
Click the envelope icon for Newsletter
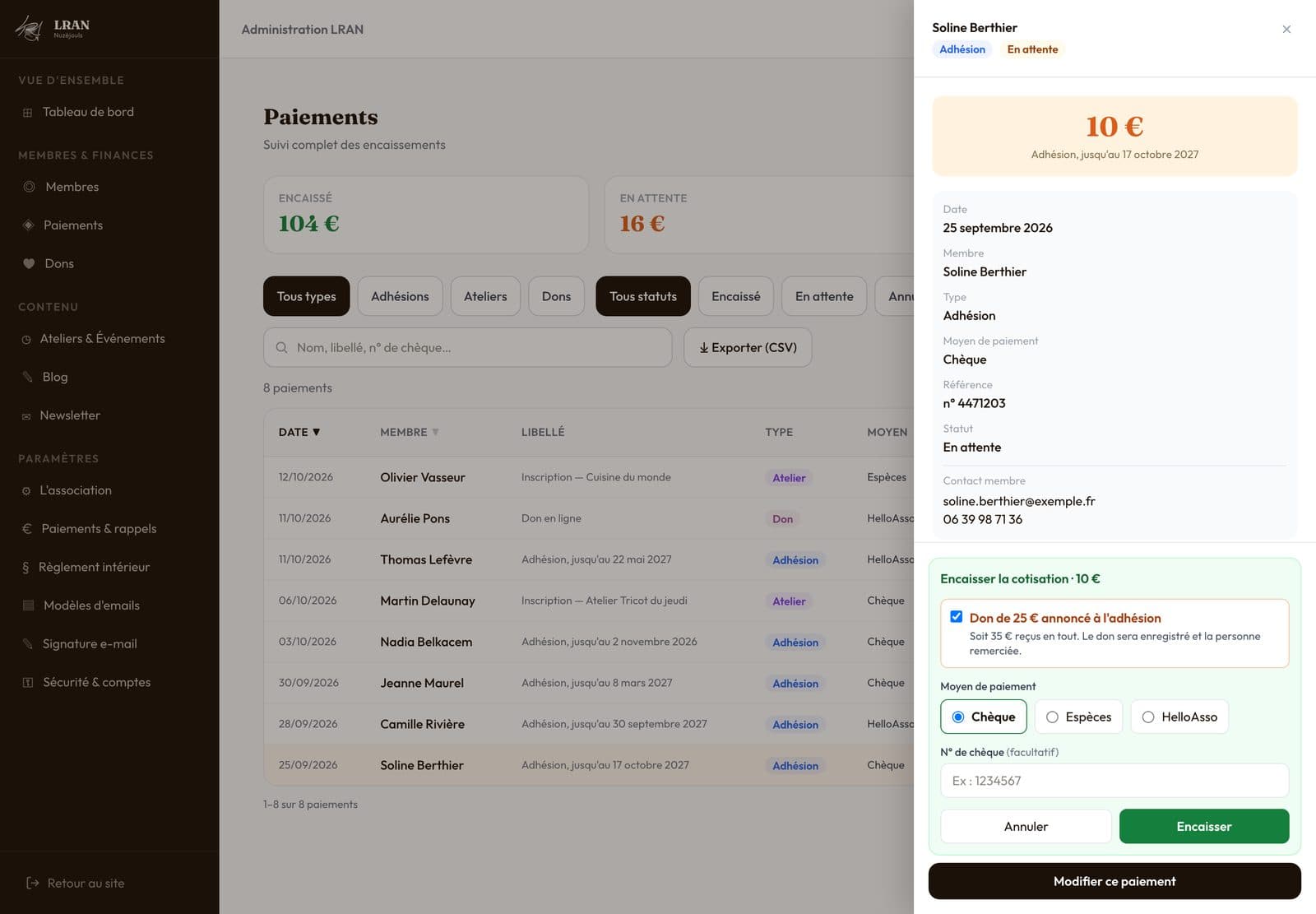click(x=26, y=416)
